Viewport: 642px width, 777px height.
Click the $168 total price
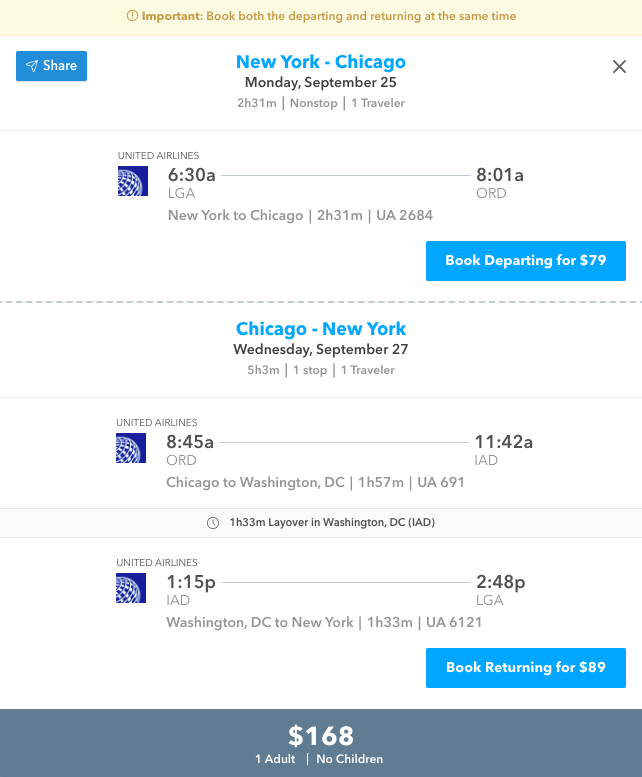tap(321, 737)
